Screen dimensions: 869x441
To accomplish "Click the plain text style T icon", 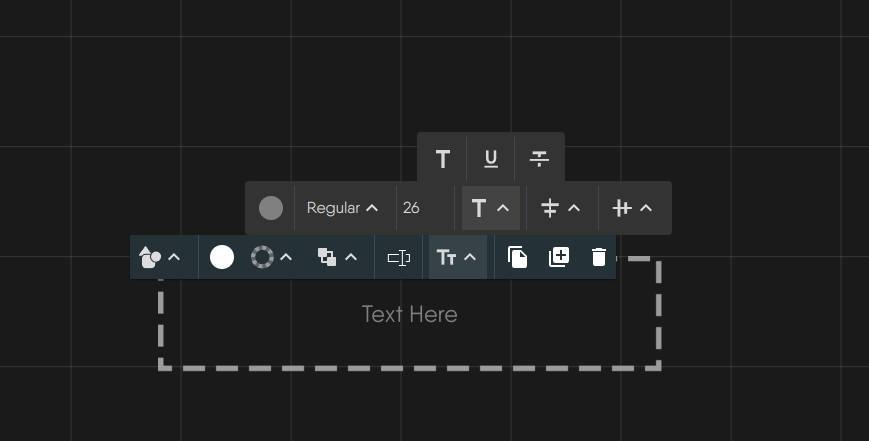I will click(x=443, y=159).
